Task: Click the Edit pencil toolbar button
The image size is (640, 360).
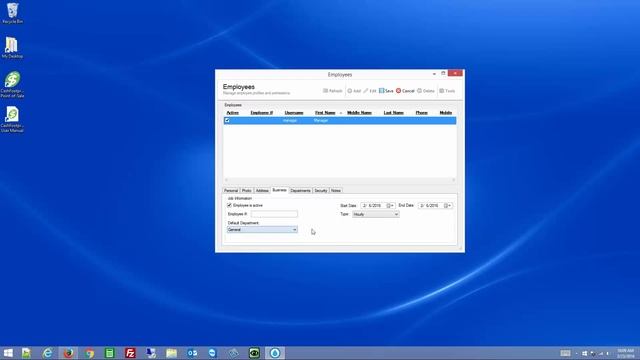Action: click(x=370, y=91)
